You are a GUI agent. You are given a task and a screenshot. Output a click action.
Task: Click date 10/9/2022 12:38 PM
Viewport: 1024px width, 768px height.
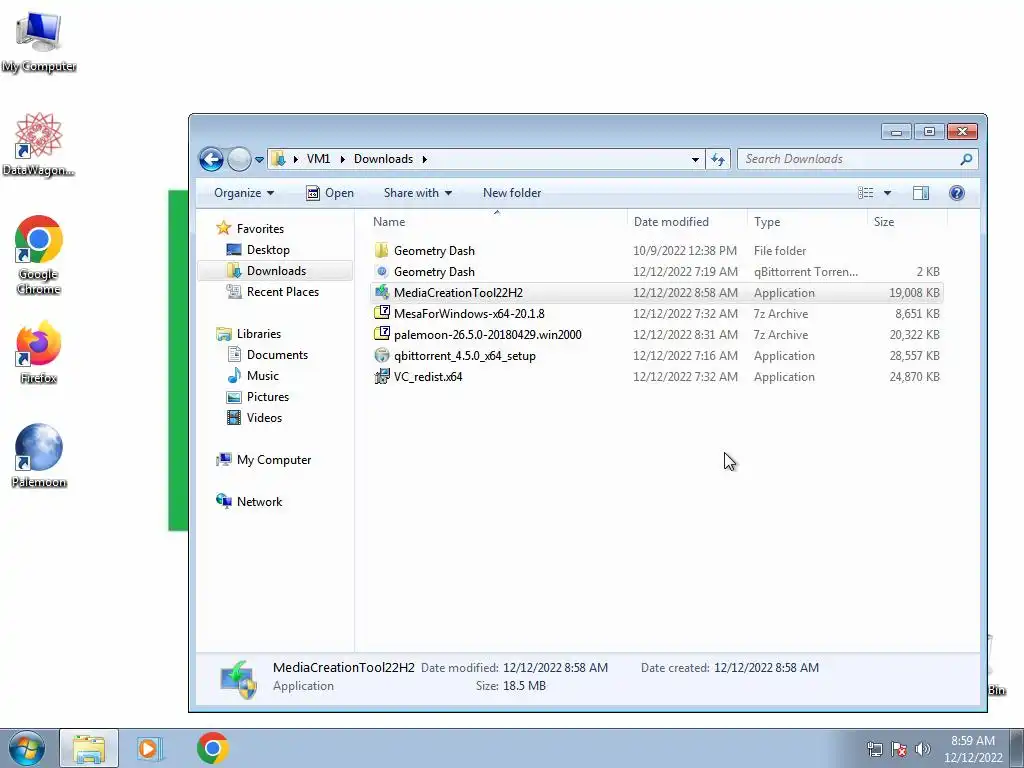tap(684, 251)
